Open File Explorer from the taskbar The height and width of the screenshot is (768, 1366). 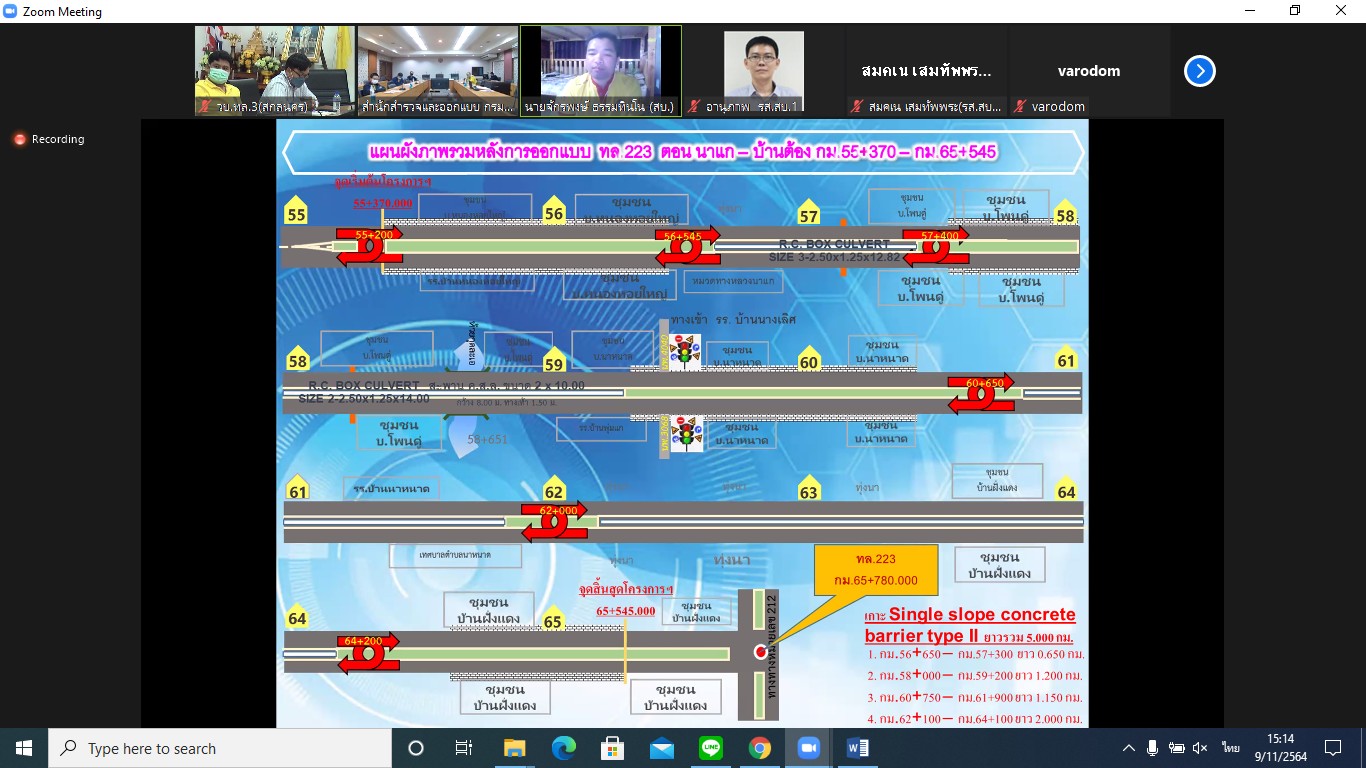point(514,748)
